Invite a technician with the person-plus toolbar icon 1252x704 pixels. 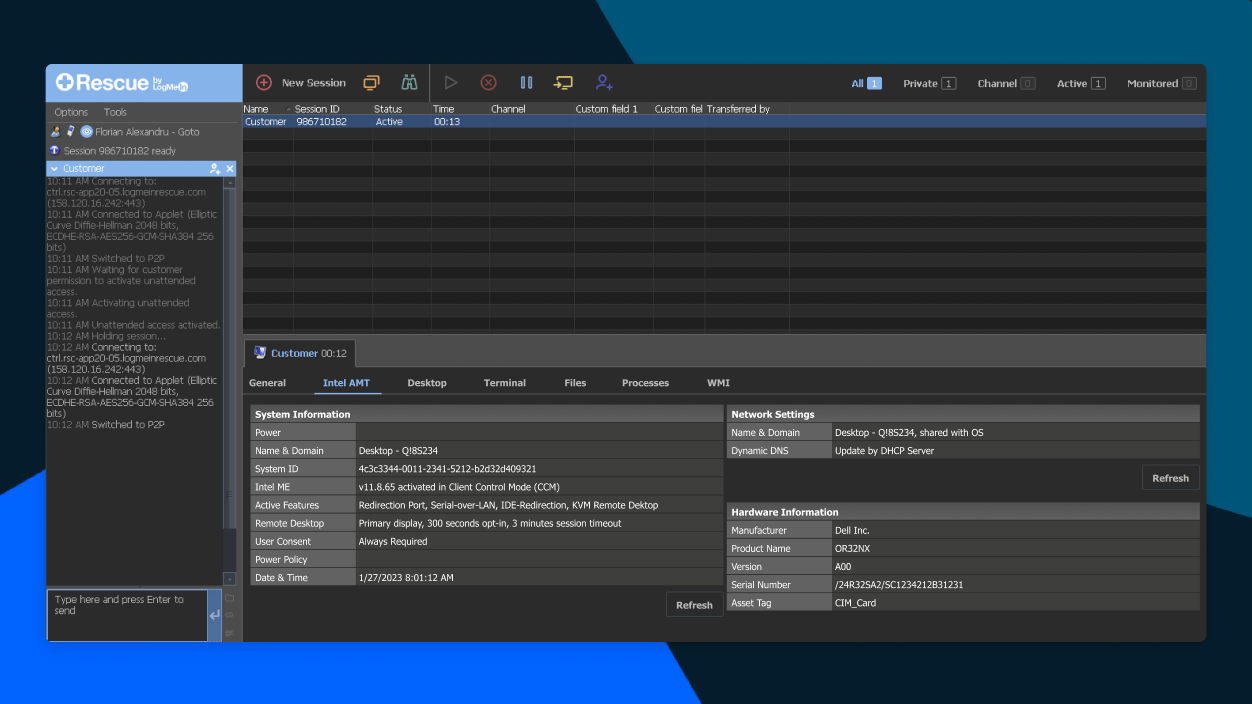tap(602, 82)
